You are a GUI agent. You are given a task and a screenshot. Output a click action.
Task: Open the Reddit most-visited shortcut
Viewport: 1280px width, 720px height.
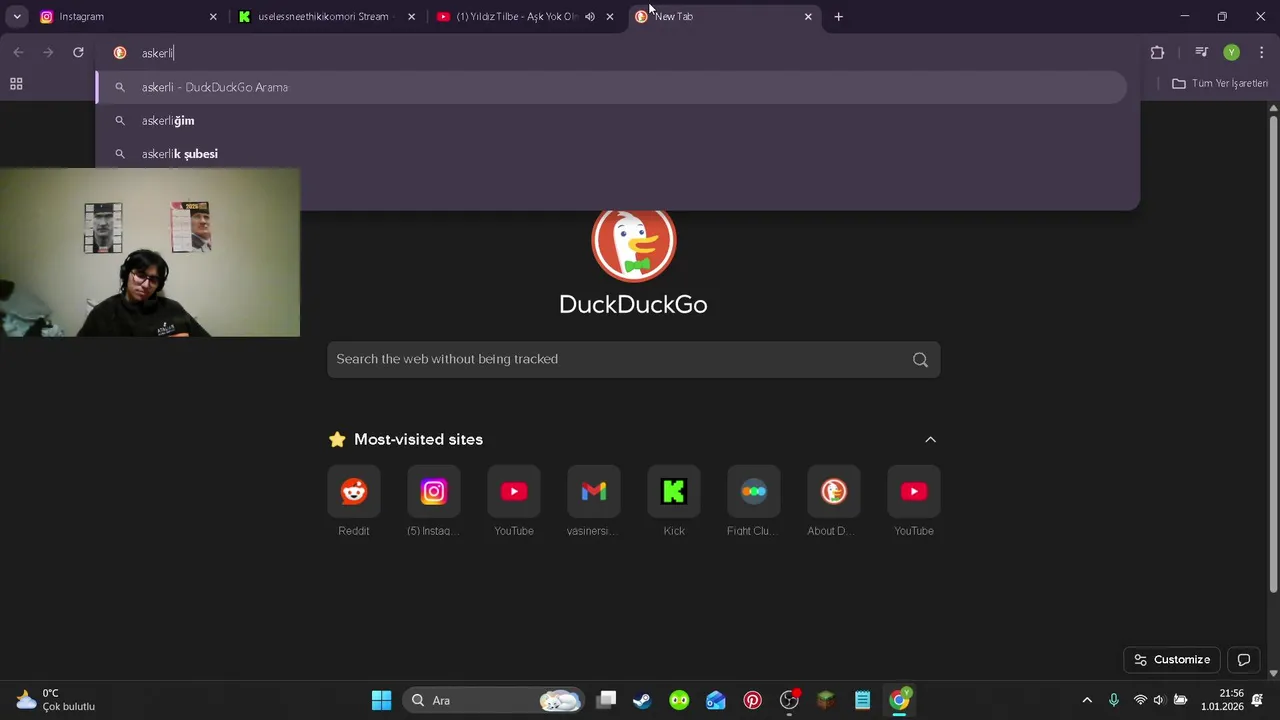pos(354,501)
